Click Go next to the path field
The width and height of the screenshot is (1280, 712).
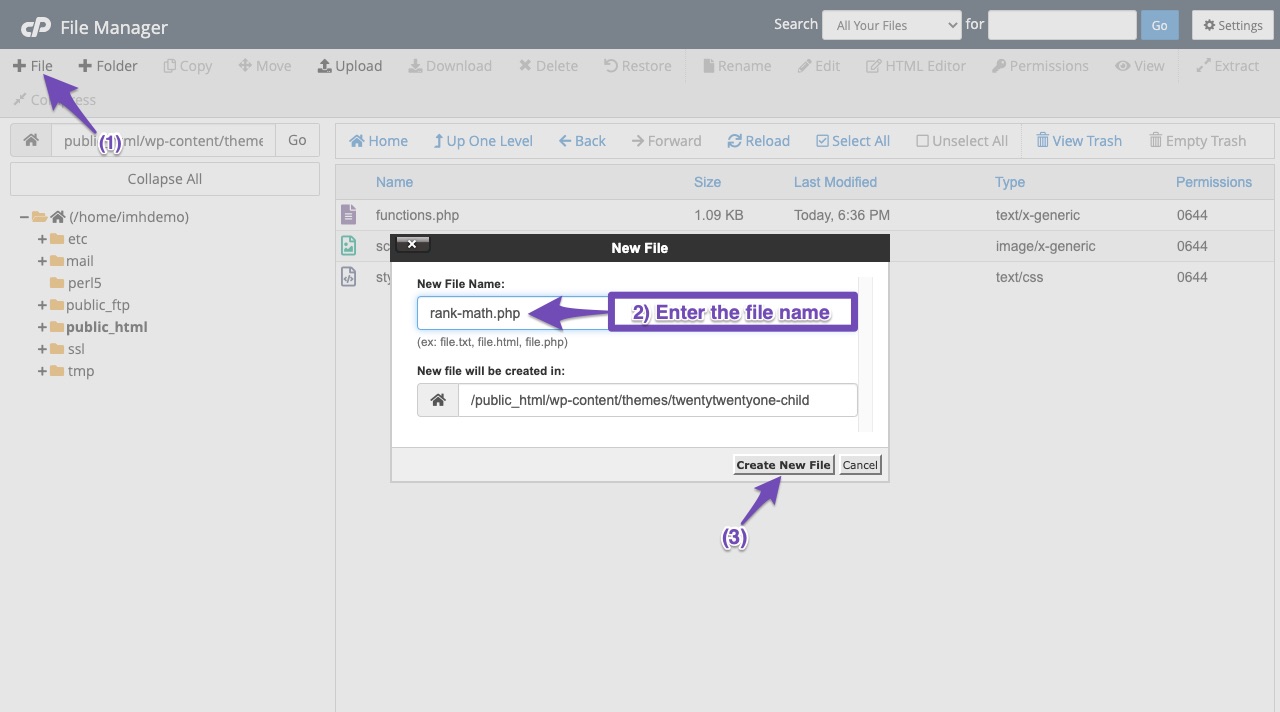point(297,141)
